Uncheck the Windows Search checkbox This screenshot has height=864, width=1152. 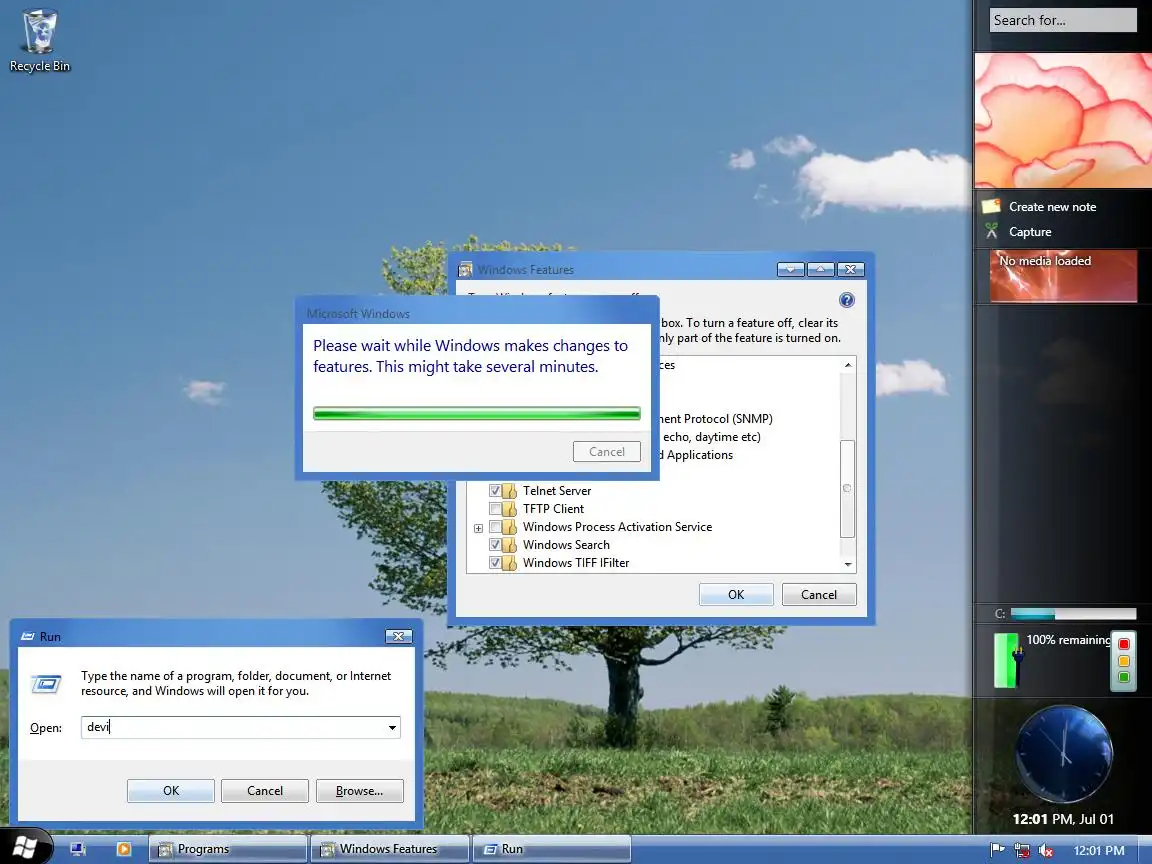pos(495,545)
